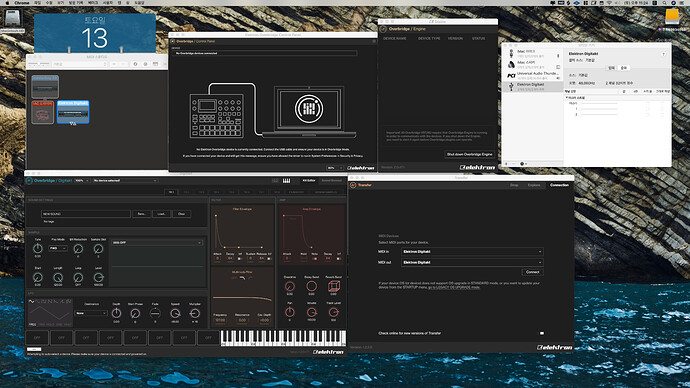The image size is (690, 388).
Task: Click the Overbridge logo icon in Digitakt plugin
Action: pos(29,180)
